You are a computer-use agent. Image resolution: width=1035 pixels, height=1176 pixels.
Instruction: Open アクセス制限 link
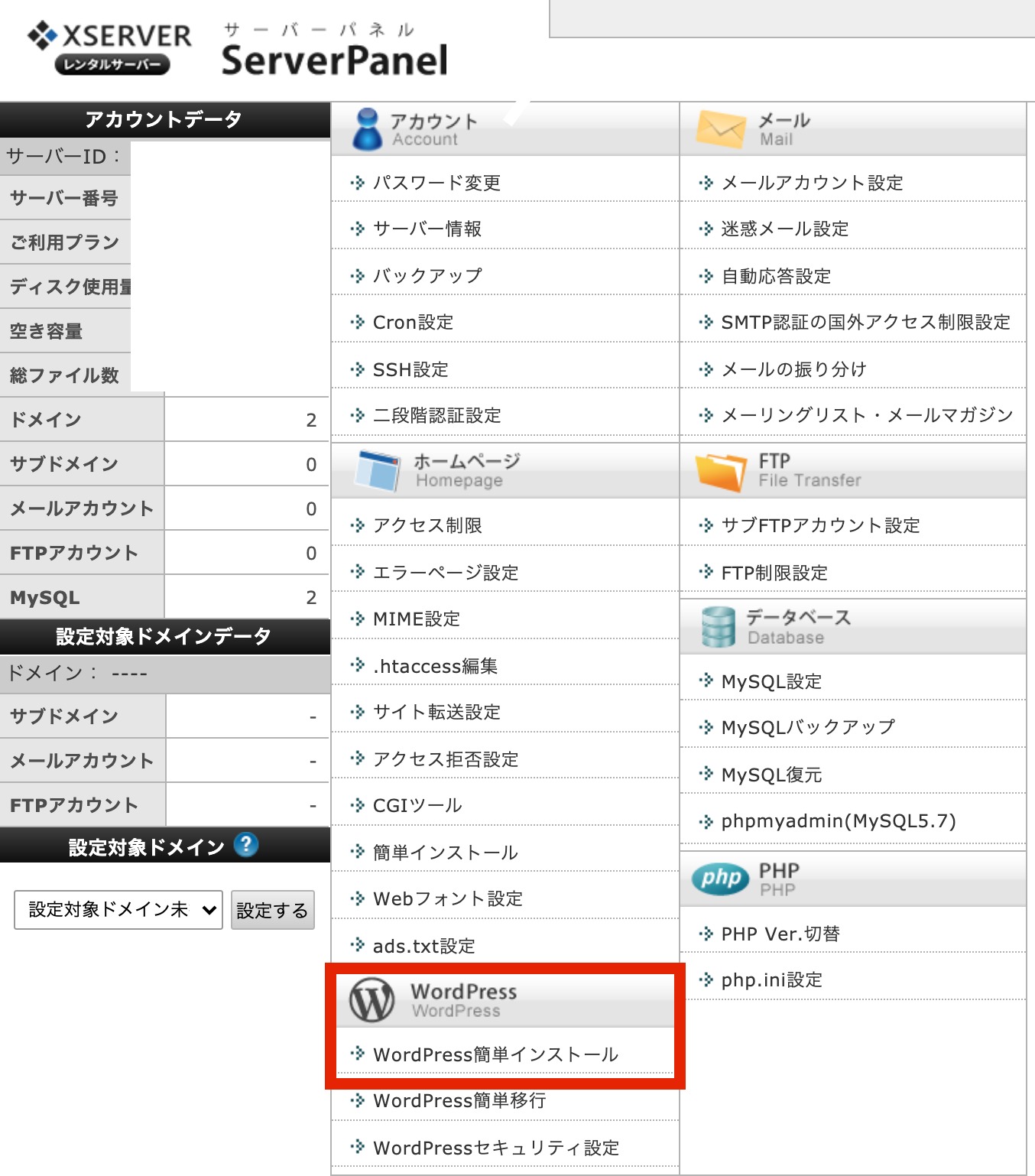(427, 525)
